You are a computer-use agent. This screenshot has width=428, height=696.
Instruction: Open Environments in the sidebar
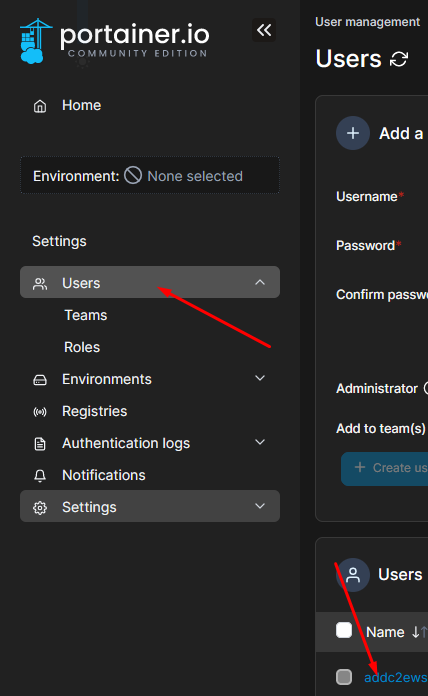pyautogui.click(x=150, y=380)
